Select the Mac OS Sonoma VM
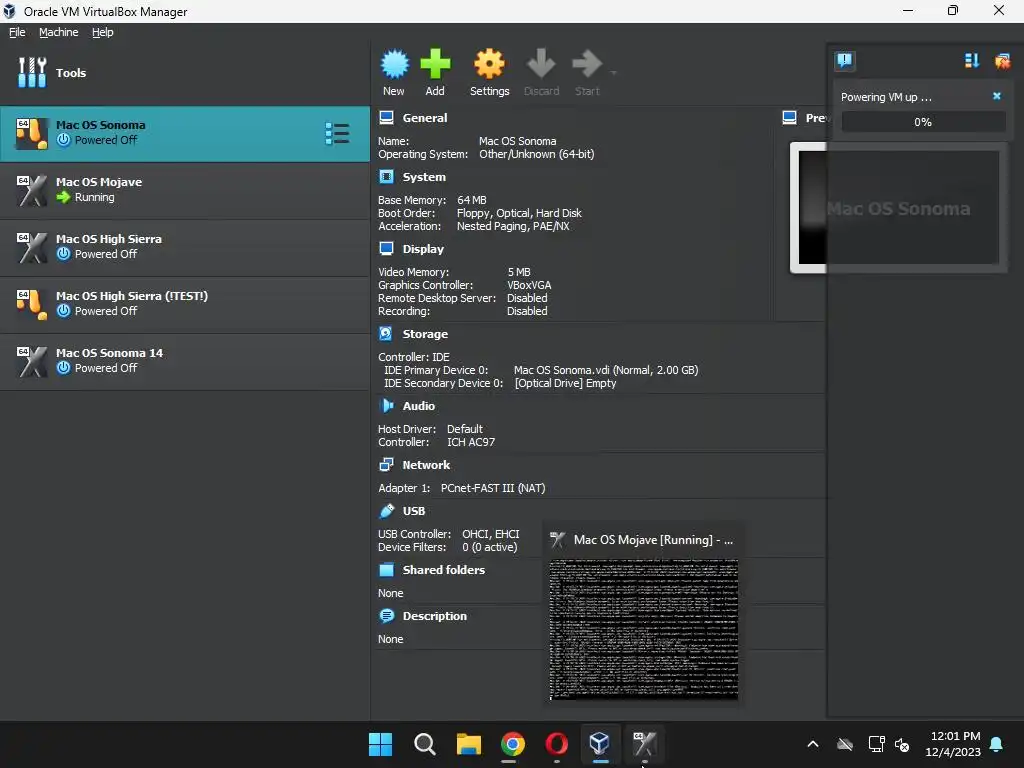Image resolution: width=1024 pixels, height=768 pixels. click(185, 133)
